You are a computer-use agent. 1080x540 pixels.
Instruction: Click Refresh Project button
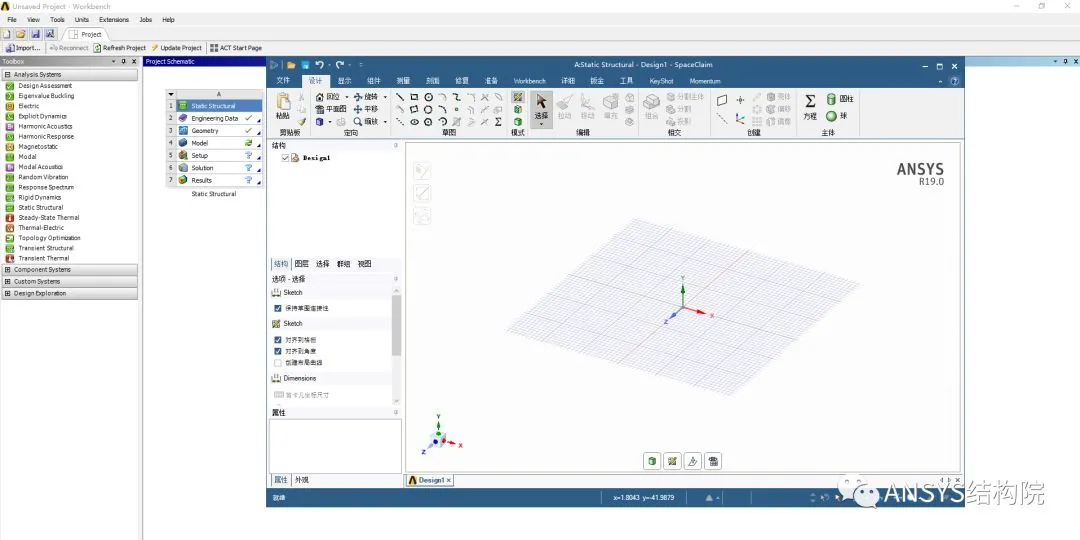point(120,48)
